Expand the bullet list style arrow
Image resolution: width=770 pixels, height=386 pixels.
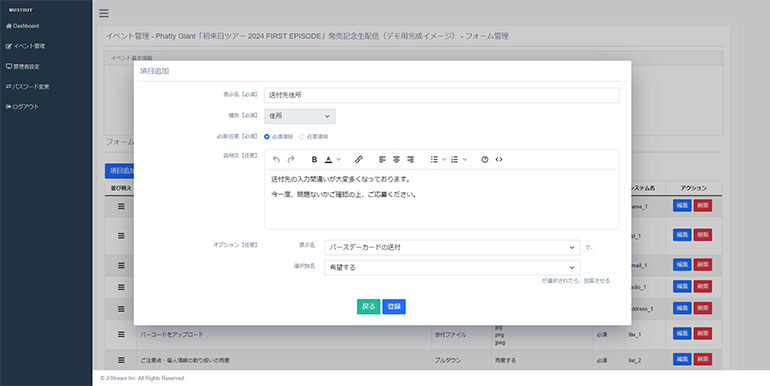(x=444, y=160)
